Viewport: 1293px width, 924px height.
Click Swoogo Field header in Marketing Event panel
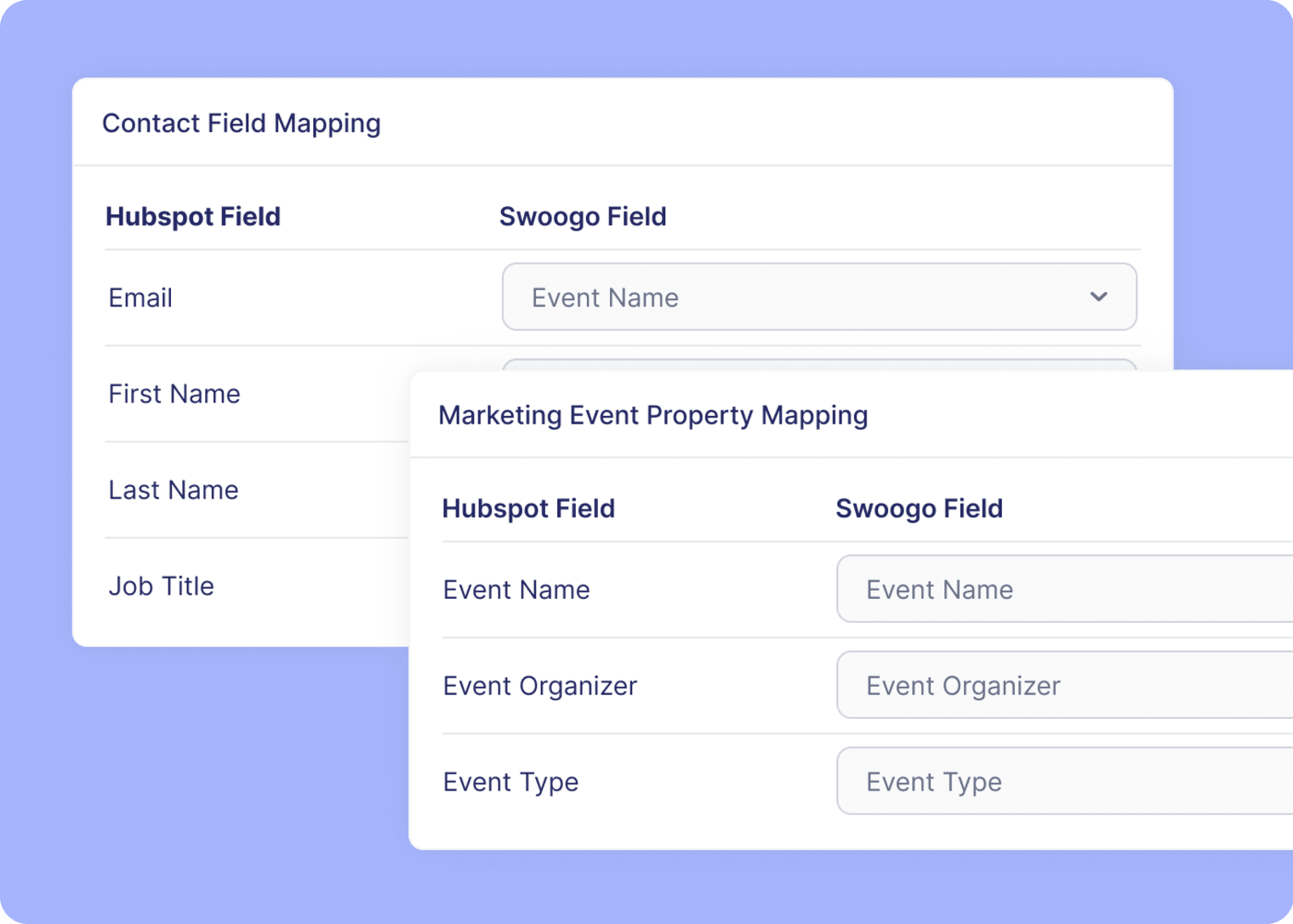pos(920,508)
